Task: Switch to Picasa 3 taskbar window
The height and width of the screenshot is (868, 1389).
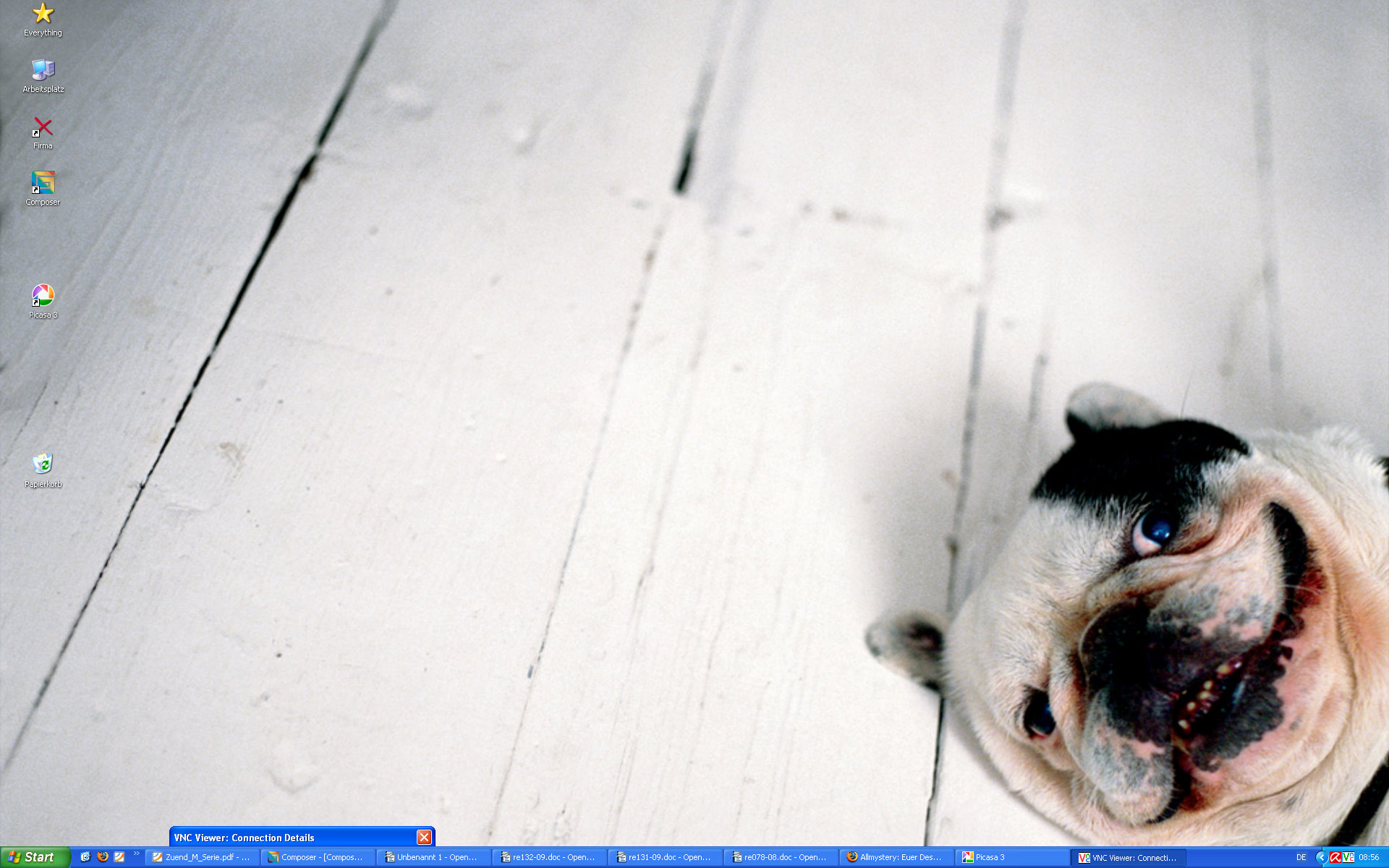Action: pos(1012,858)
